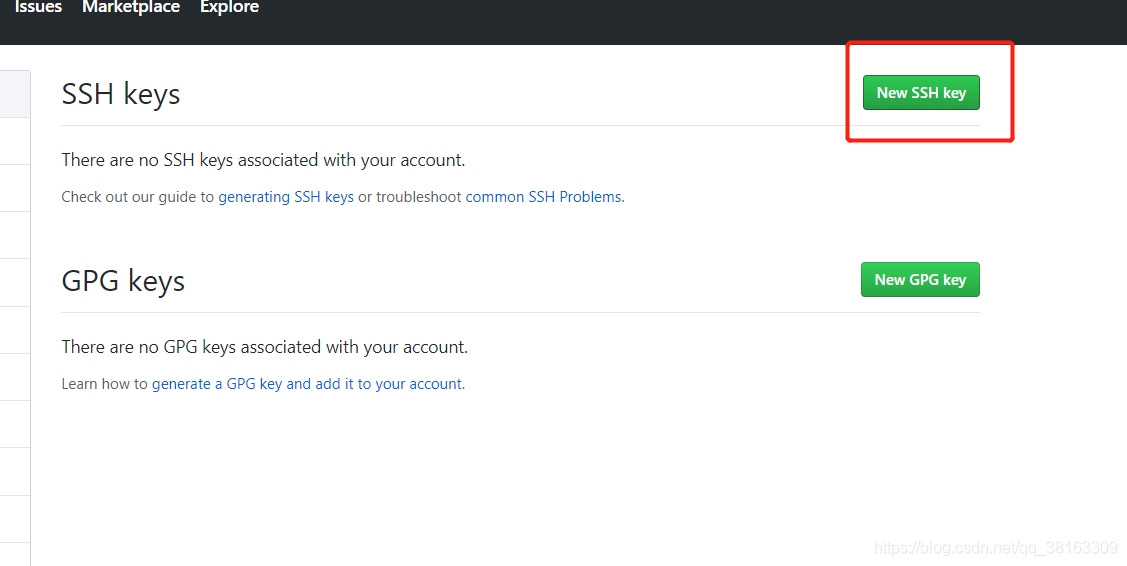This screenshot has height=566, width=1127.
Task: Click the blog.csdn.net watermark text
Action: point(995,548)
